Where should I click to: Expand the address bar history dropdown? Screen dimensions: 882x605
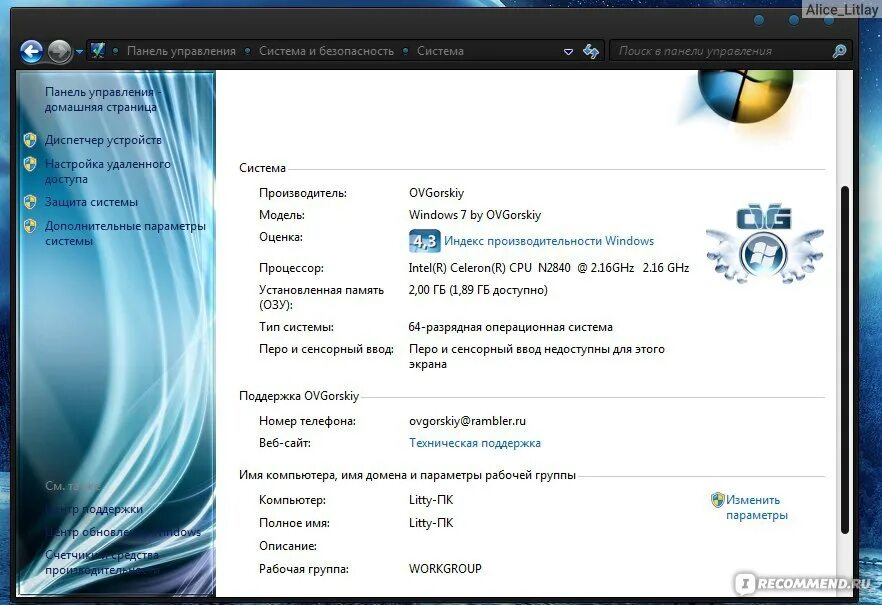click(x=568, y=51)
